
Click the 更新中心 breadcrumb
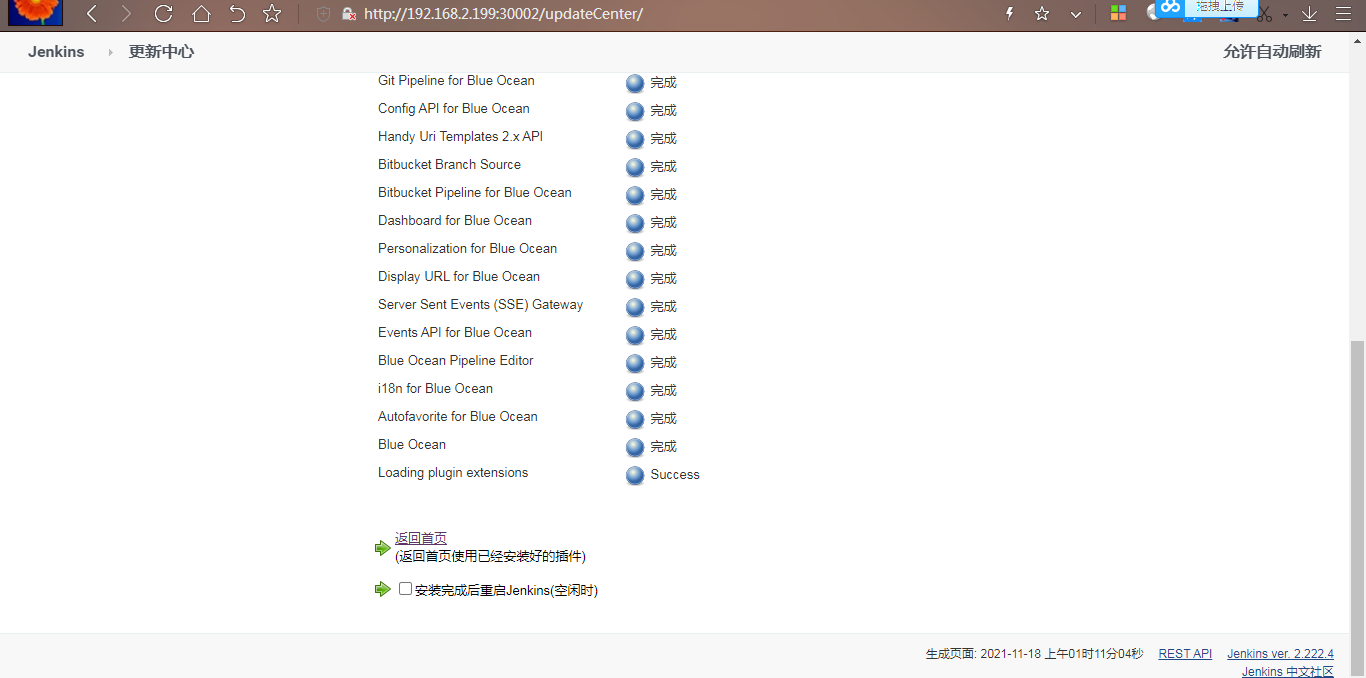pyautogui.click(x=161, y=52)
